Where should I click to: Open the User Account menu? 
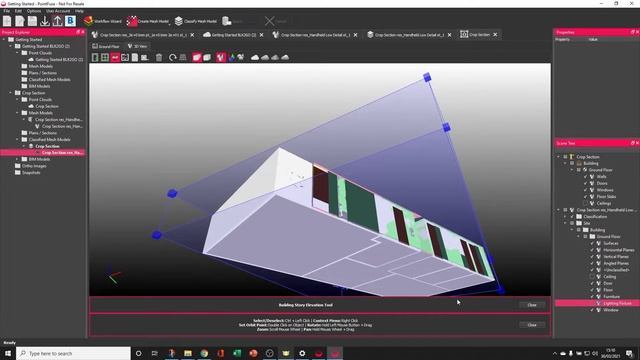[x=58, y=11]
